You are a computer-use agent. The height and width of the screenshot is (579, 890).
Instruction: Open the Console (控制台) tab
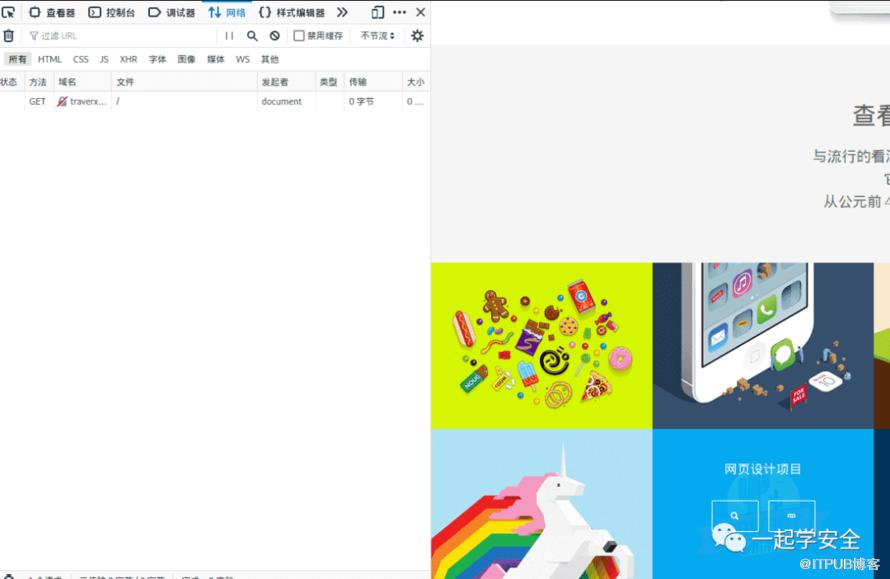click(x=112, y=12)
